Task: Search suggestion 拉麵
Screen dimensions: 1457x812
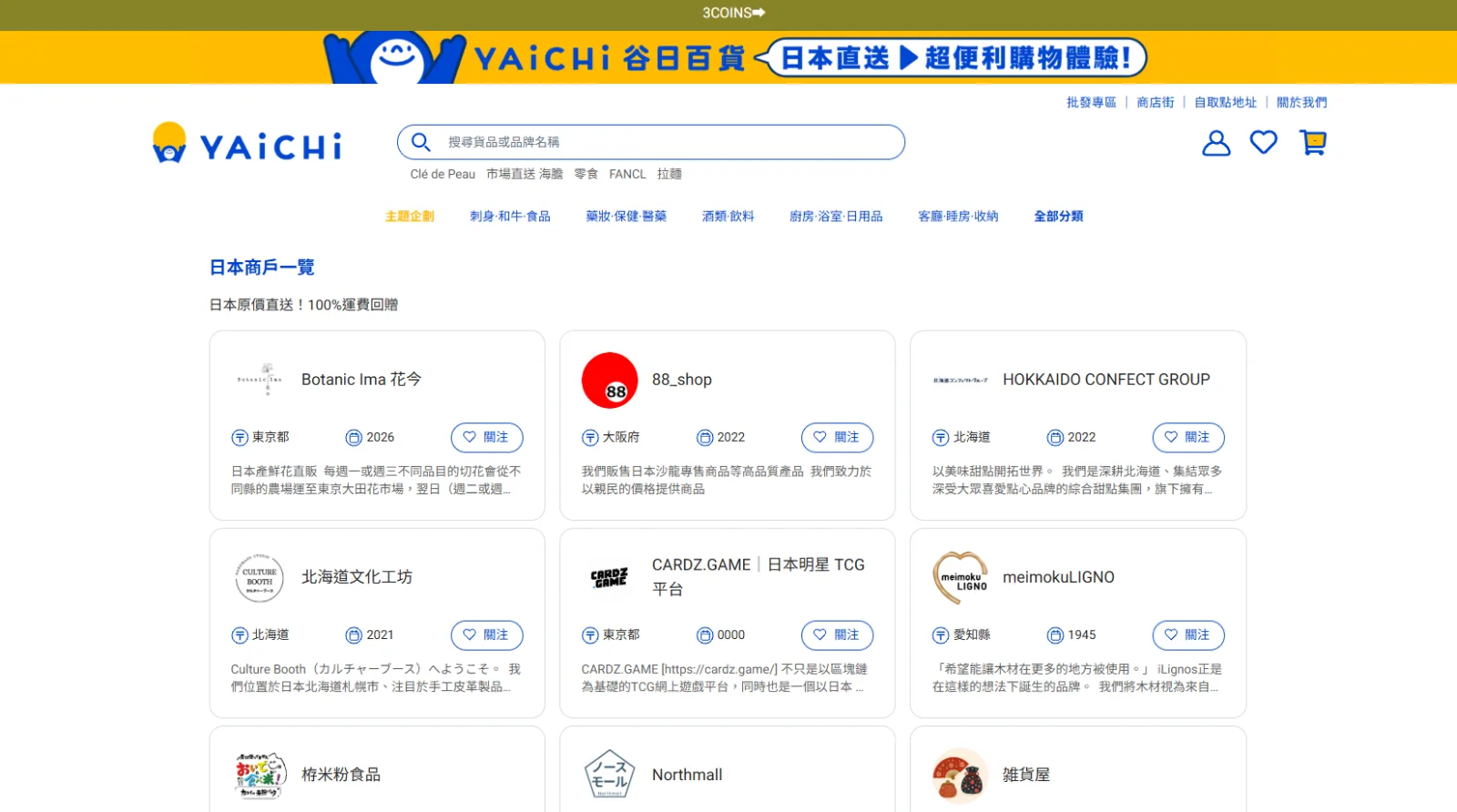Action: click(x=669, y=174)
